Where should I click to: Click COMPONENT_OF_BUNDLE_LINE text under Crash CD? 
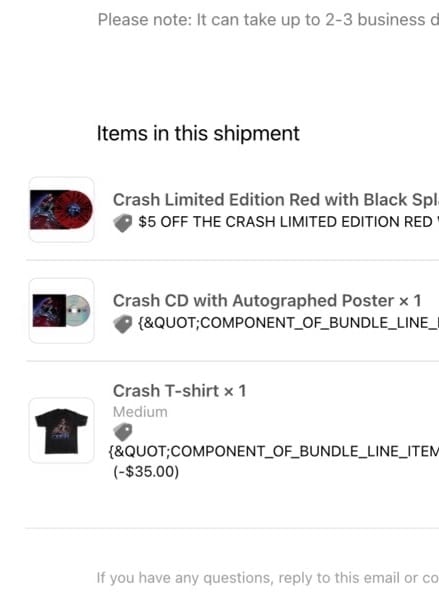pyautogui.click(x=288, y=322)
